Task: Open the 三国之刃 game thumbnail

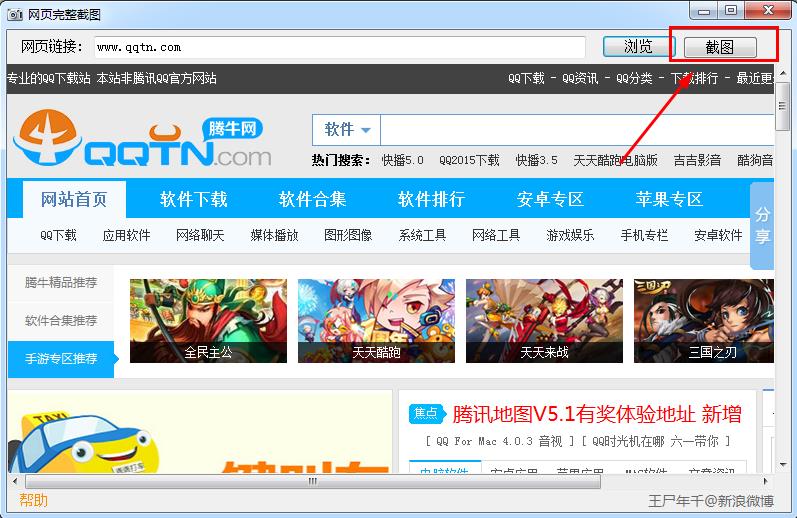Action: [713, 320]
